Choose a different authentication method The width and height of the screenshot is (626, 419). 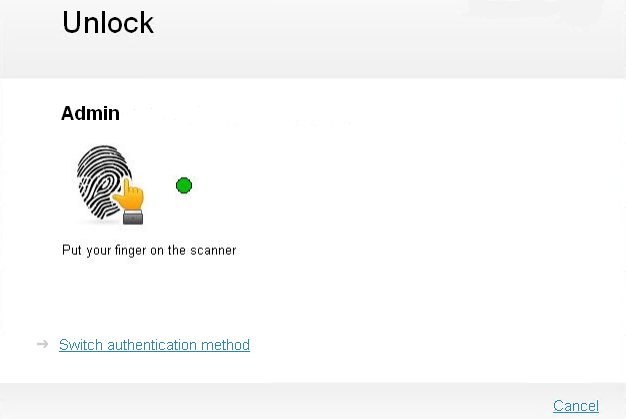(155, 345)
